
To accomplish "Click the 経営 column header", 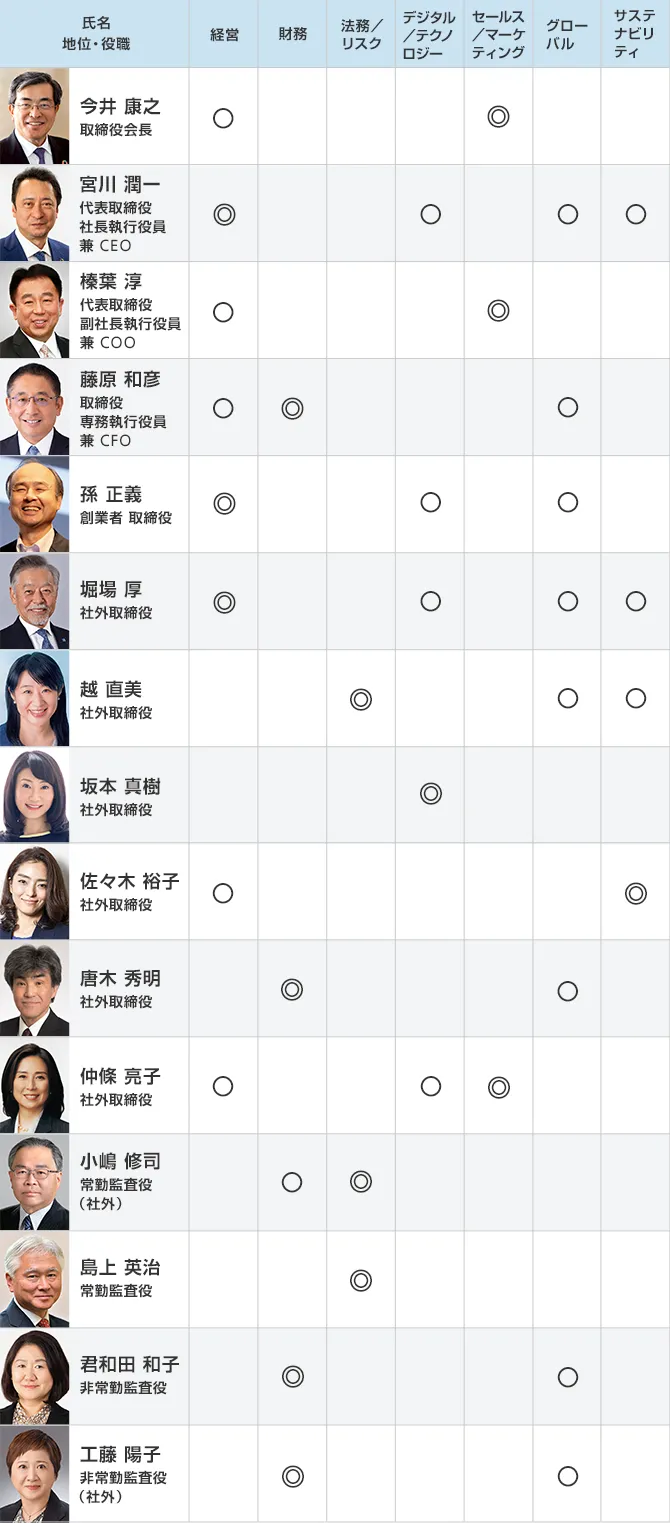I will pyautogui.click(x=224, y=35).
